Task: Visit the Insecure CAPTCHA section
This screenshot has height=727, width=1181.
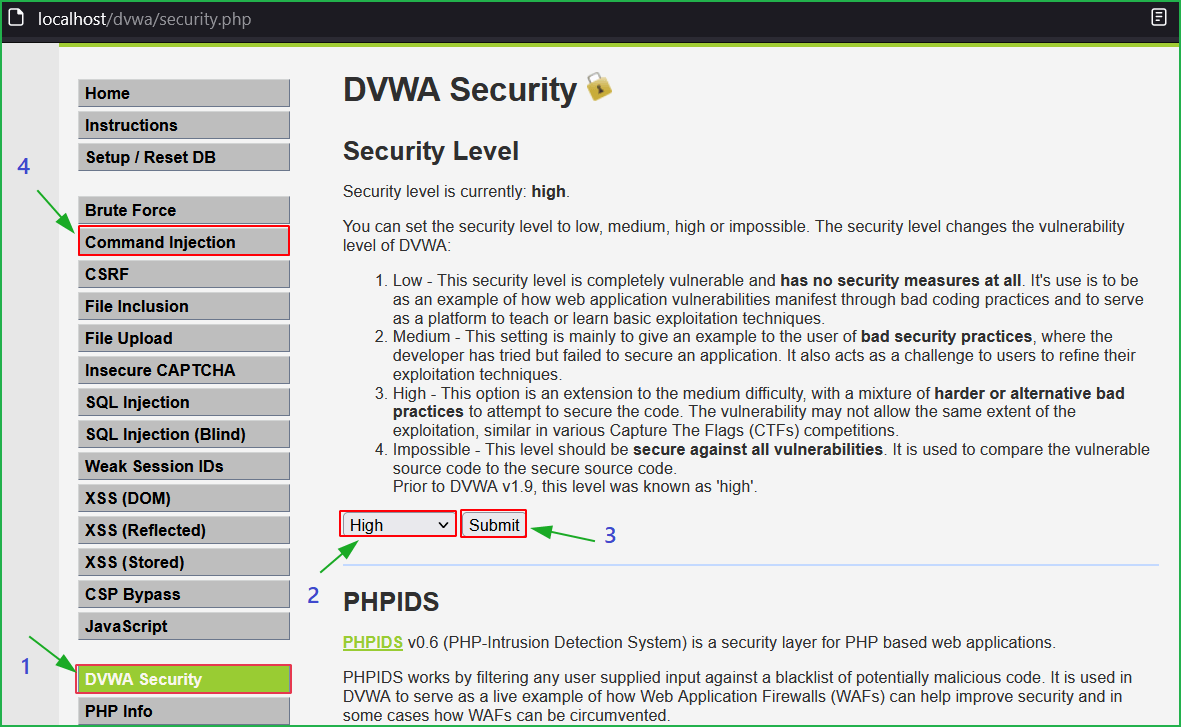Action: (x=183, y=369)
